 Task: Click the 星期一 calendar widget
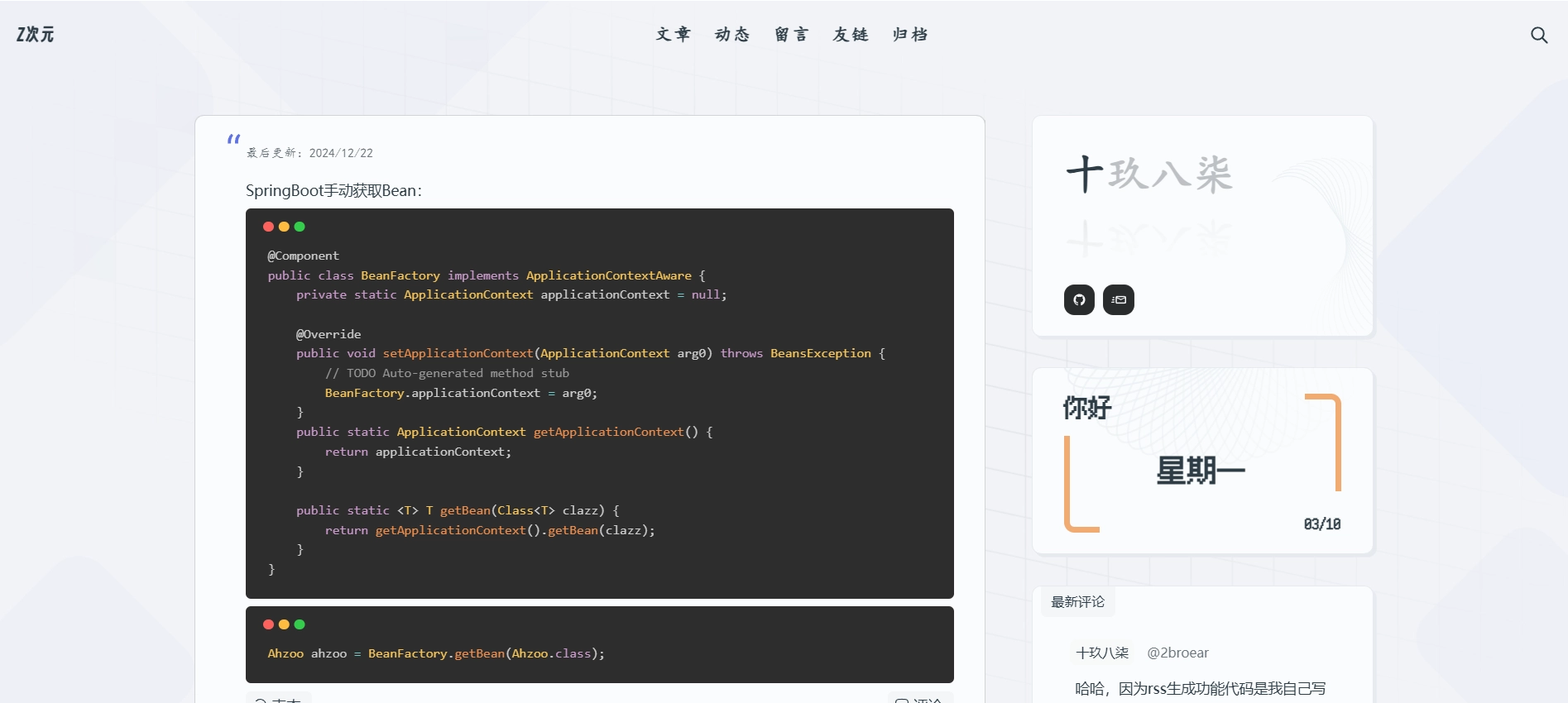1201,471
